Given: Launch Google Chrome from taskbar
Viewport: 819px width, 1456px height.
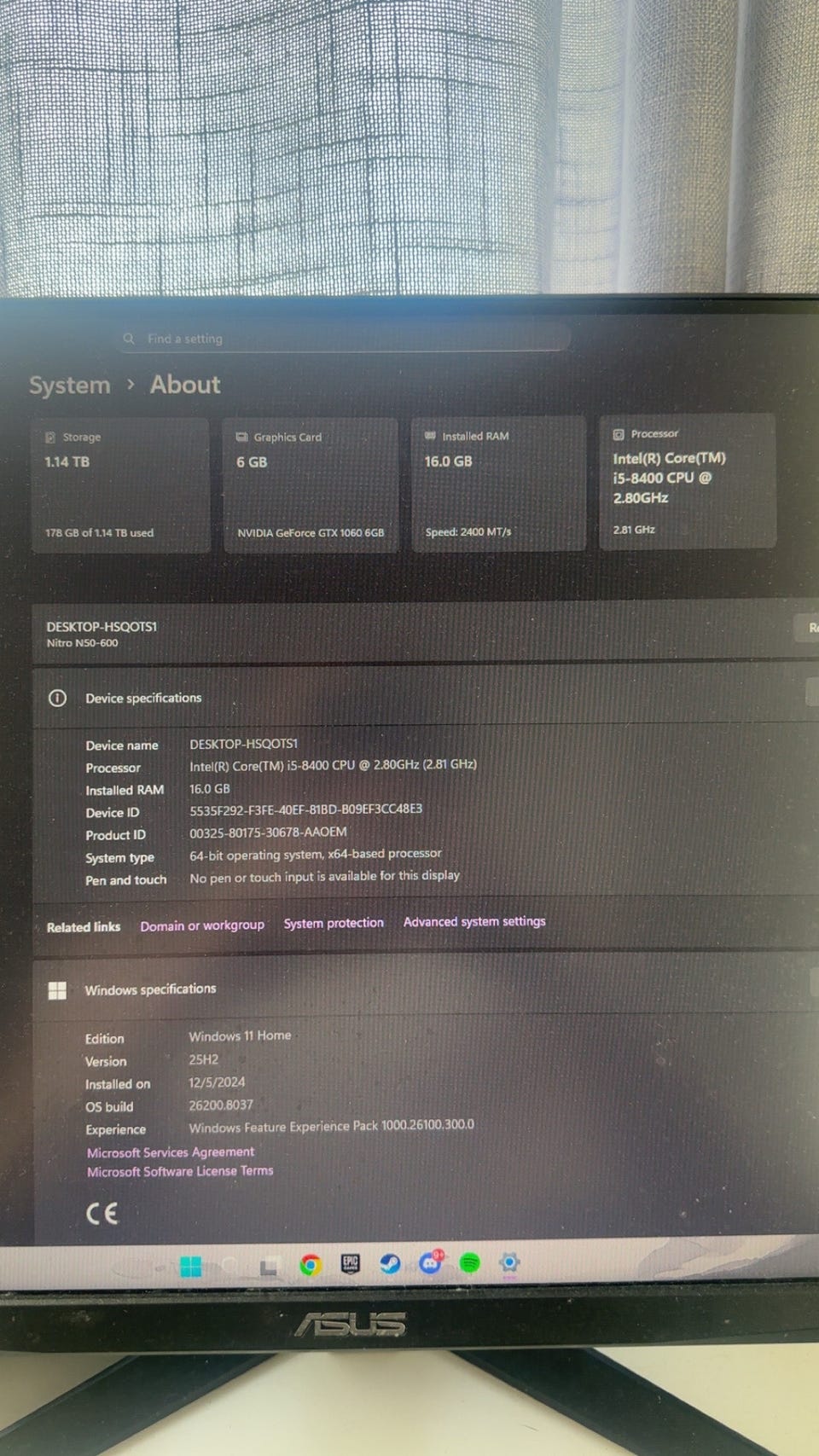Looking at the screenshot, I should [x=311, y=1265].
